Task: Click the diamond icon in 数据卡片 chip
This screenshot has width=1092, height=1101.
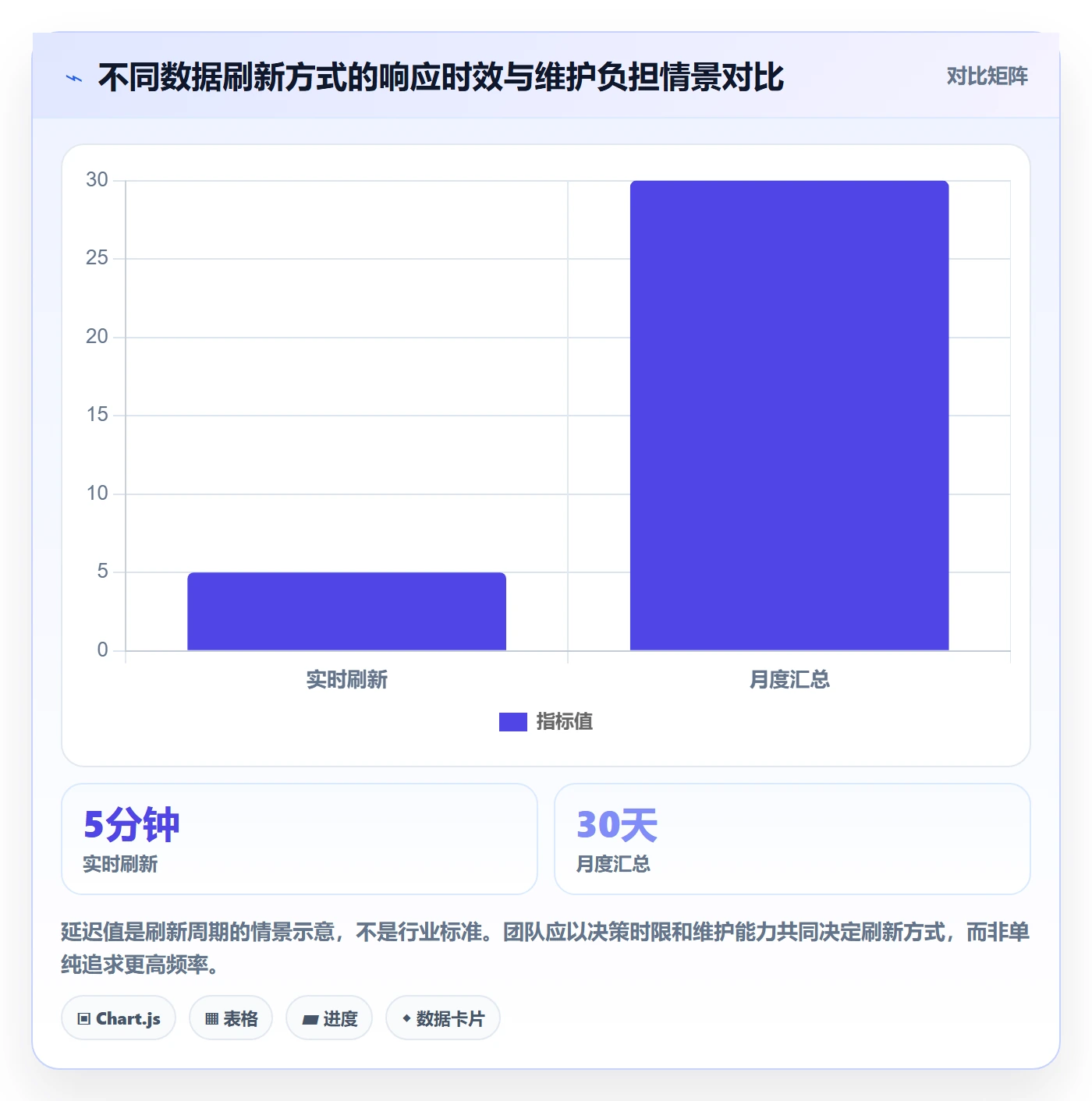Action: pos(406,1018)
